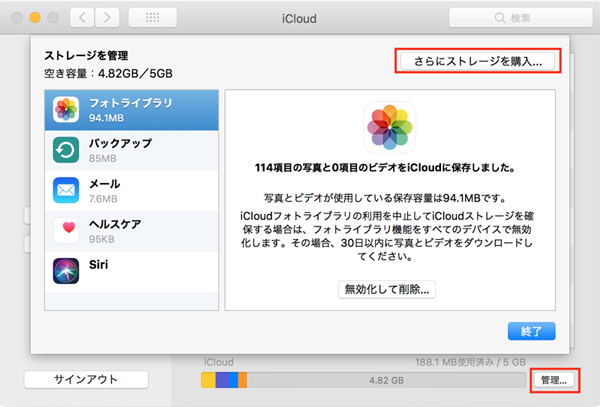Select the フォトライブラリ row label
The width and height of the screenshot is (600, 407).
point(130,103)
